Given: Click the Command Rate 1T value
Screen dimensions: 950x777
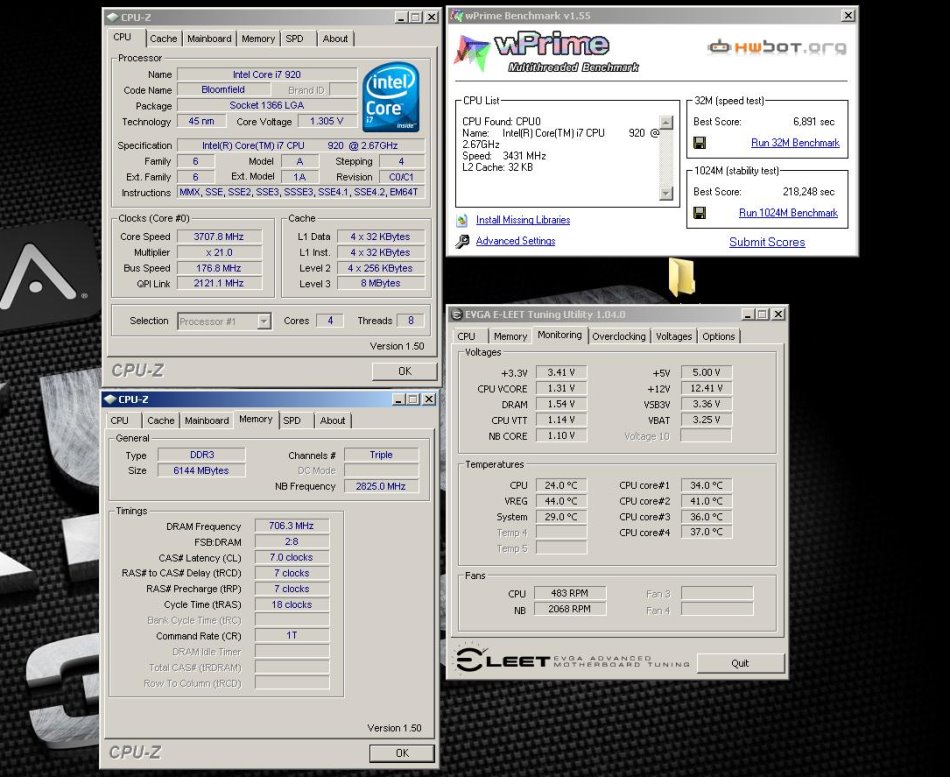Looking at the screenshot, I should (291, 635).
